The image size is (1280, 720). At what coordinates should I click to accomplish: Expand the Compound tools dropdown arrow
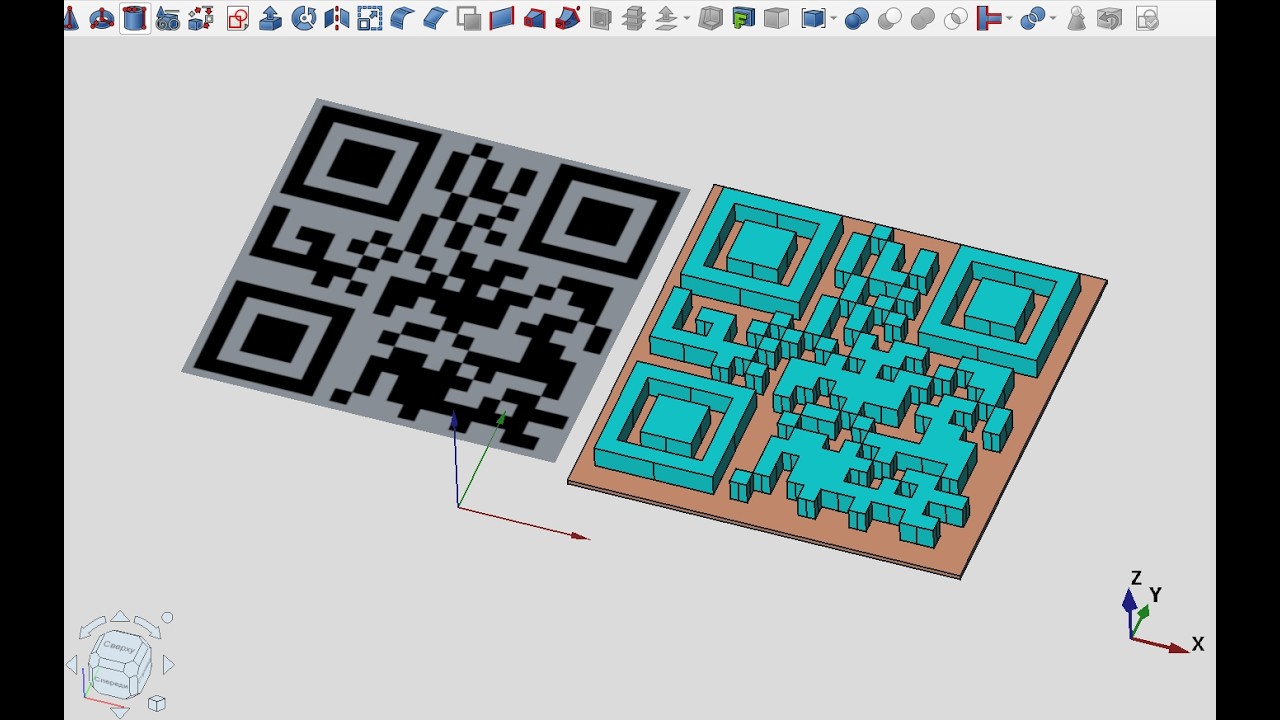(832, 18)
